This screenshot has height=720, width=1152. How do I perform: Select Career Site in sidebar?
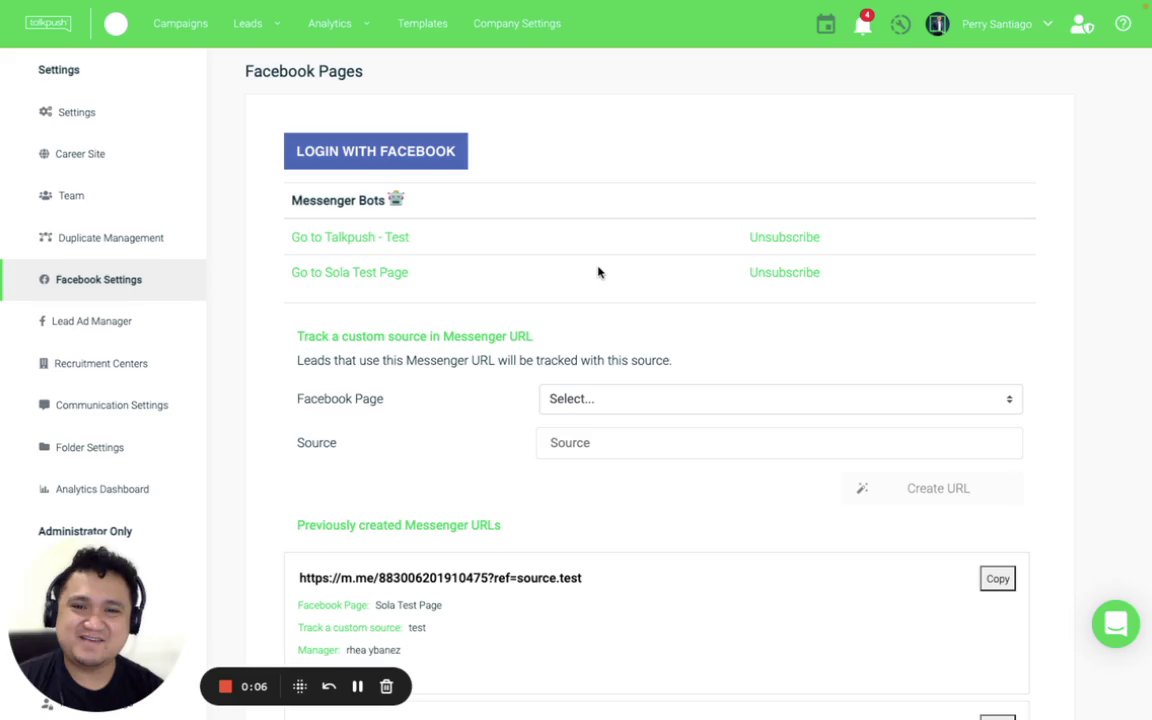(x=80, y=154)
